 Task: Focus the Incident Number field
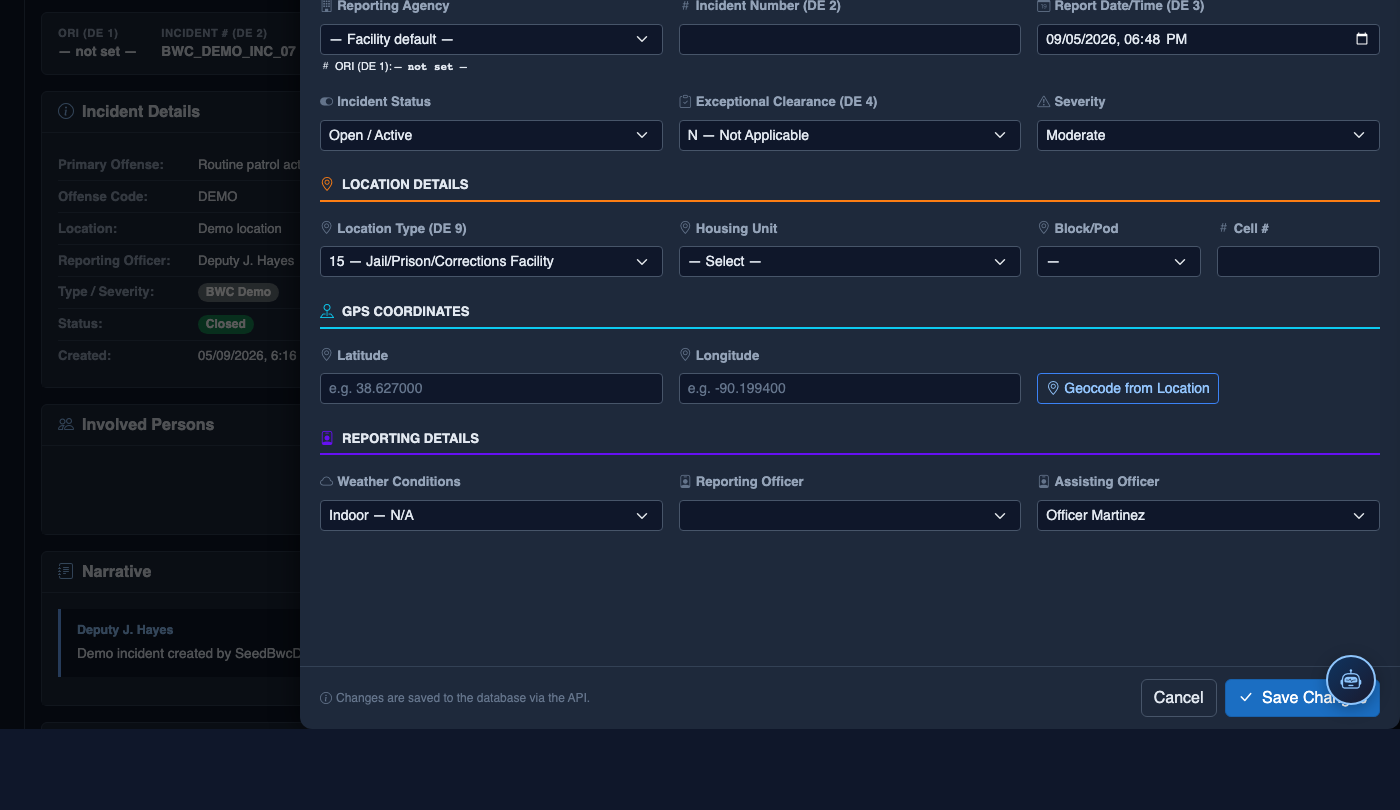coord(850,39)
